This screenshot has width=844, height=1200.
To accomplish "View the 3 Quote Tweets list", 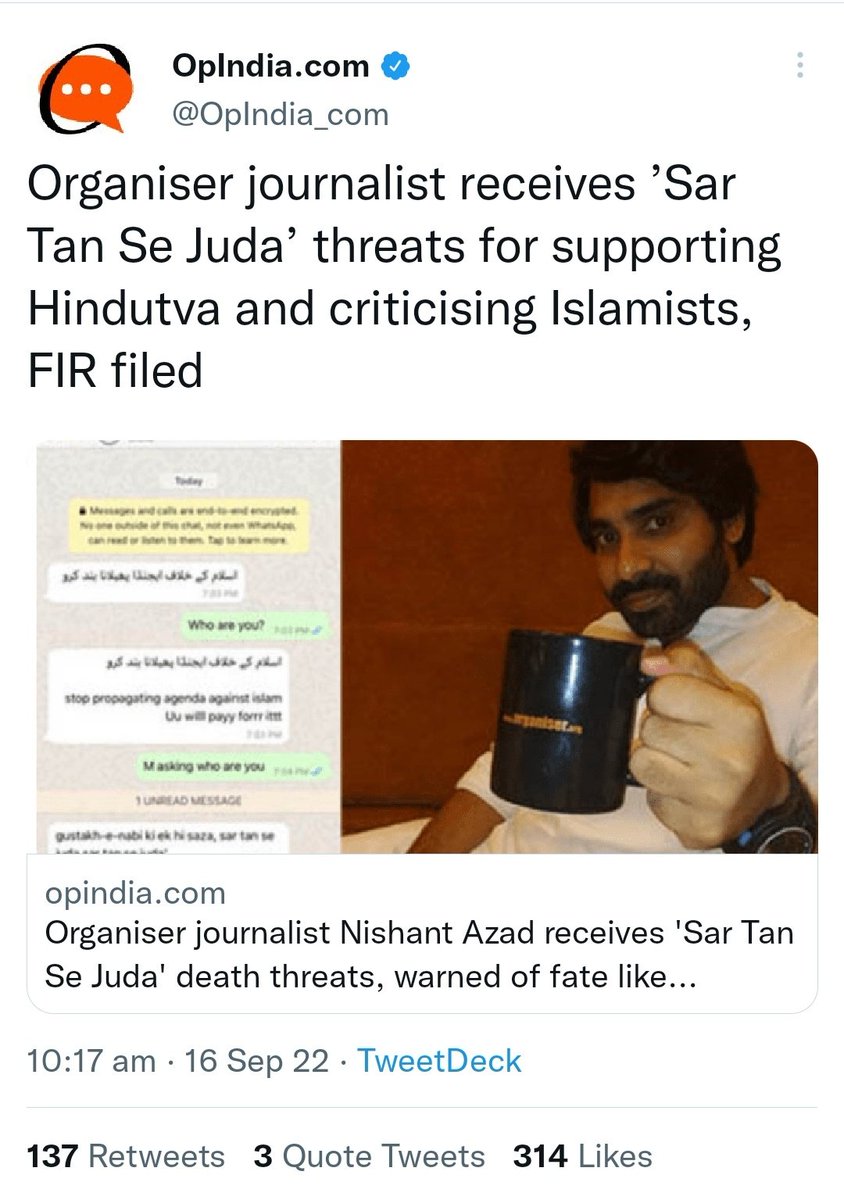I will click(x=369, y=1157).
